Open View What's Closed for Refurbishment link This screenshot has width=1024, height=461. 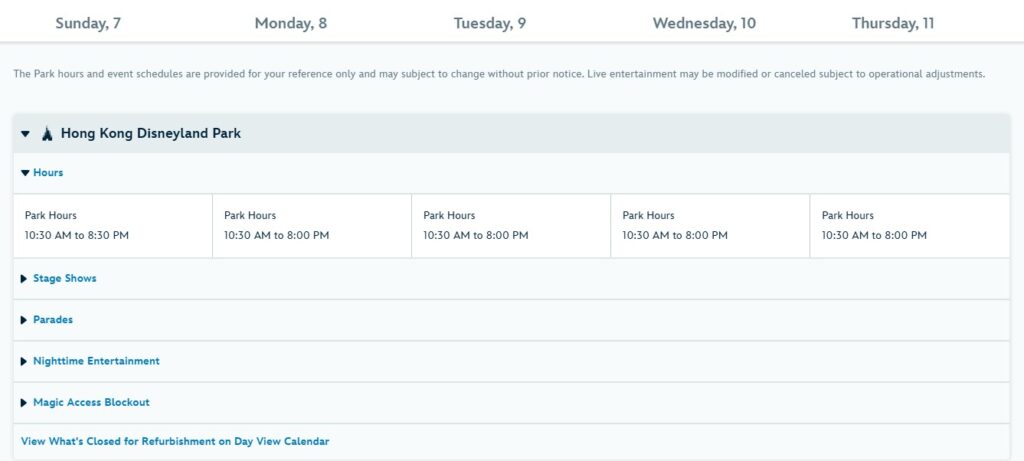pos(175,441)
